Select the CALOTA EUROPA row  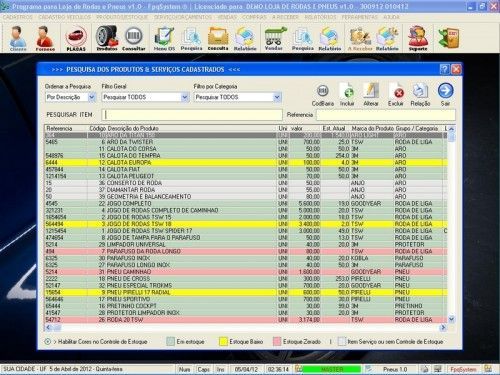(x=246, y=163)
